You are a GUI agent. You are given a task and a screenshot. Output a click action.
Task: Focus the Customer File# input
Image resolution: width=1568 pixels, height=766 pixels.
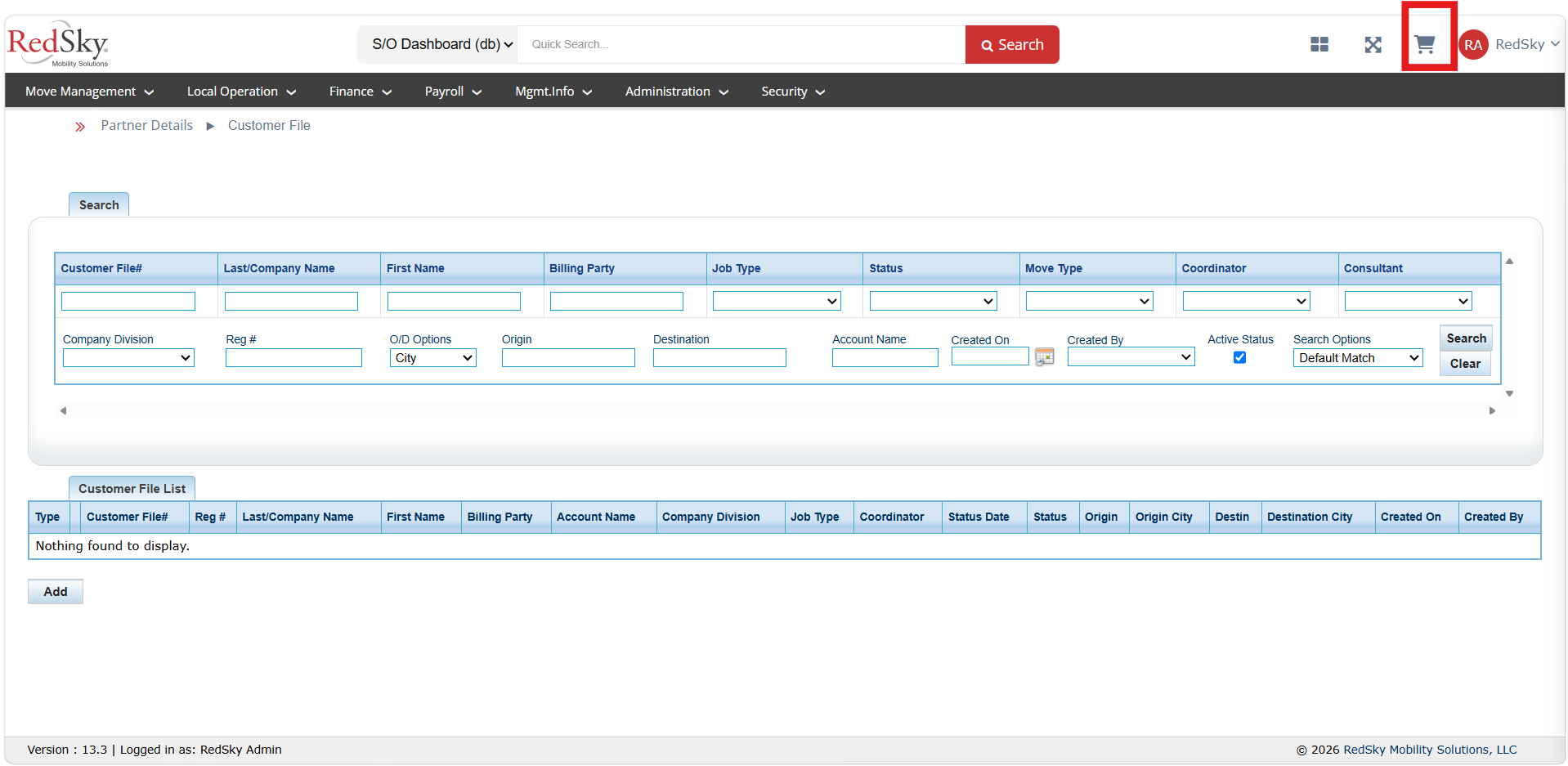[128, 301]
